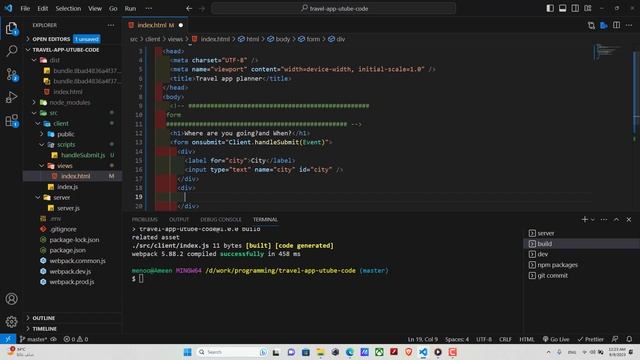Maximize the panel with the up chevron
The image size is (640, 360).
tap(616, 220)
